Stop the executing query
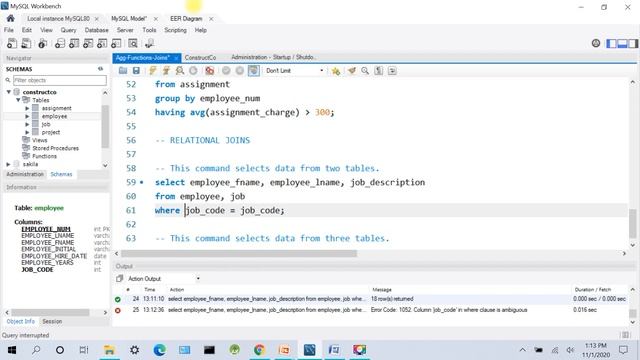This screenshot has height=360, width=640. coord(193,71)
